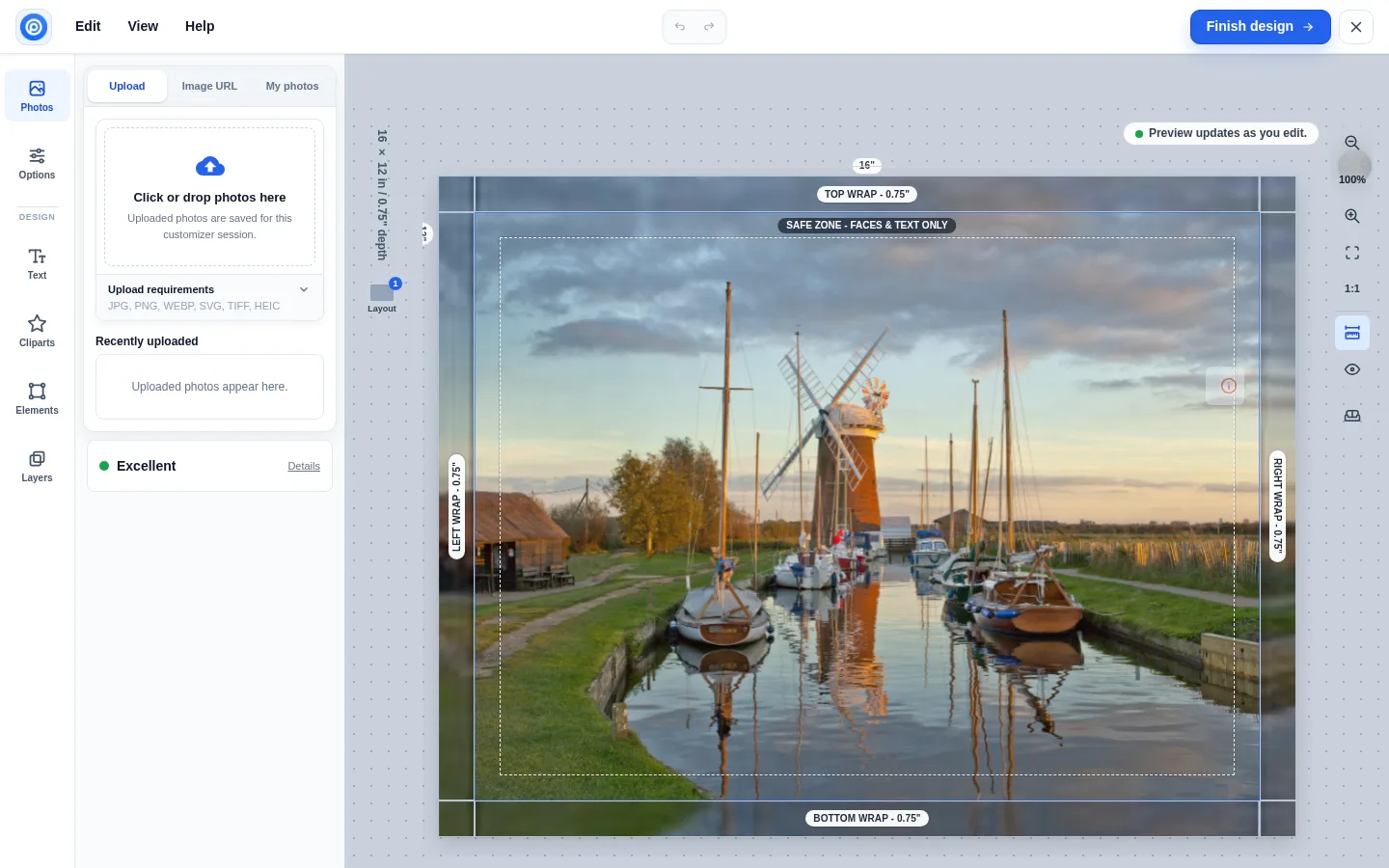The height and width of the screenshot is (868, 1389).
Task: Open the sofa room preview
Action: [x=1352, y=416]
